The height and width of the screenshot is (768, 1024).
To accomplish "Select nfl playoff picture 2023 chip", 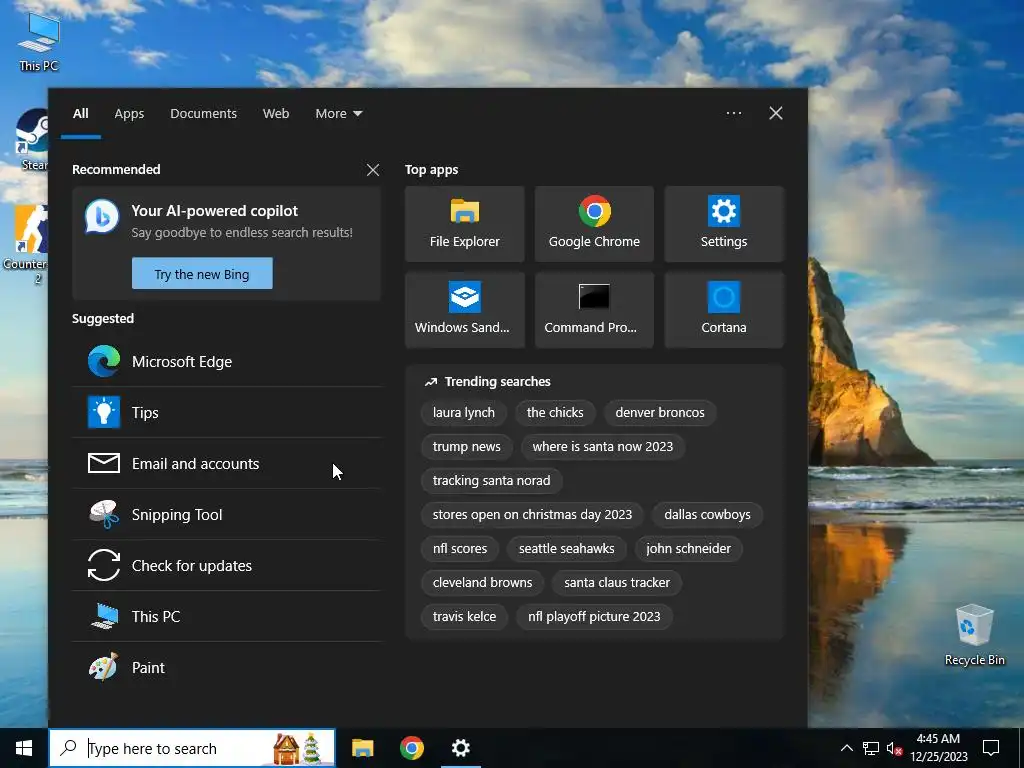I will [x=594, y=616].
